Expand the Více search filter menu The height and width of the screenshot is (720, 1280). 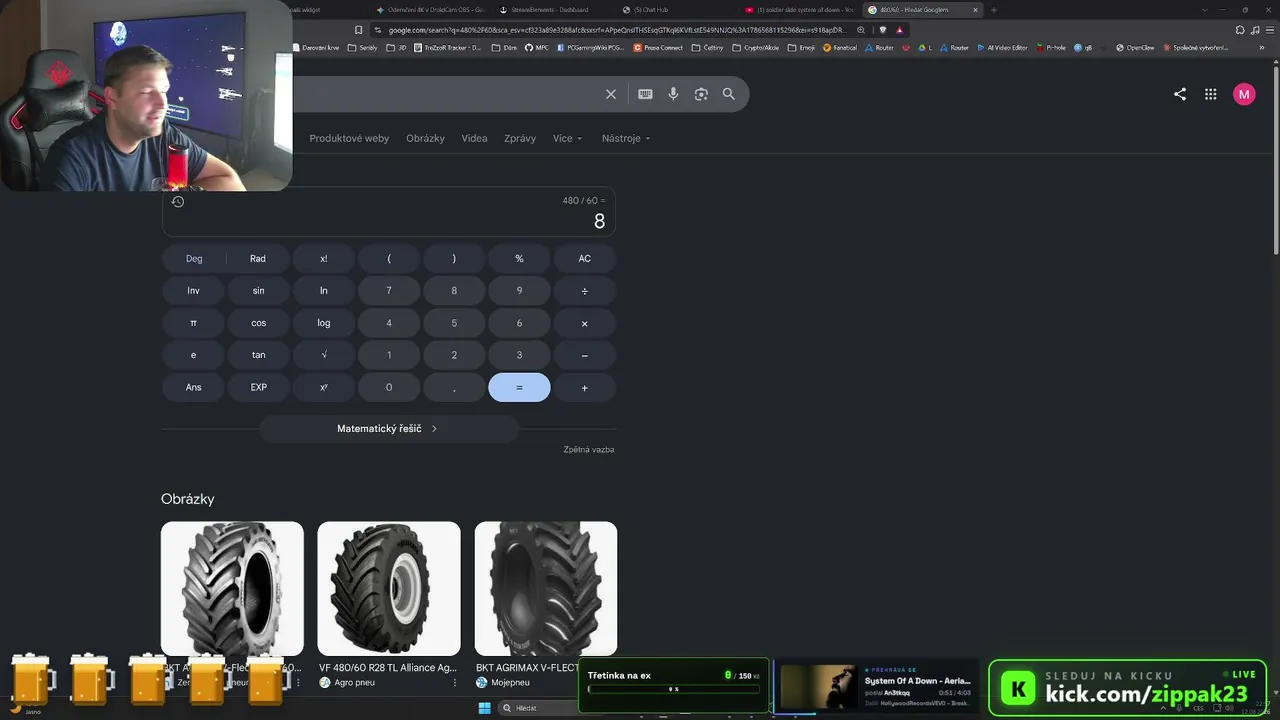[568, 138]
